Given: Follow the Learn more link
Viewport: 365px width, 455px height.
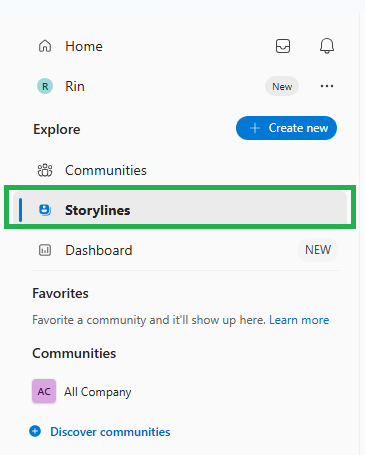Looking at the screenshot, I should [x=299, y=320].
